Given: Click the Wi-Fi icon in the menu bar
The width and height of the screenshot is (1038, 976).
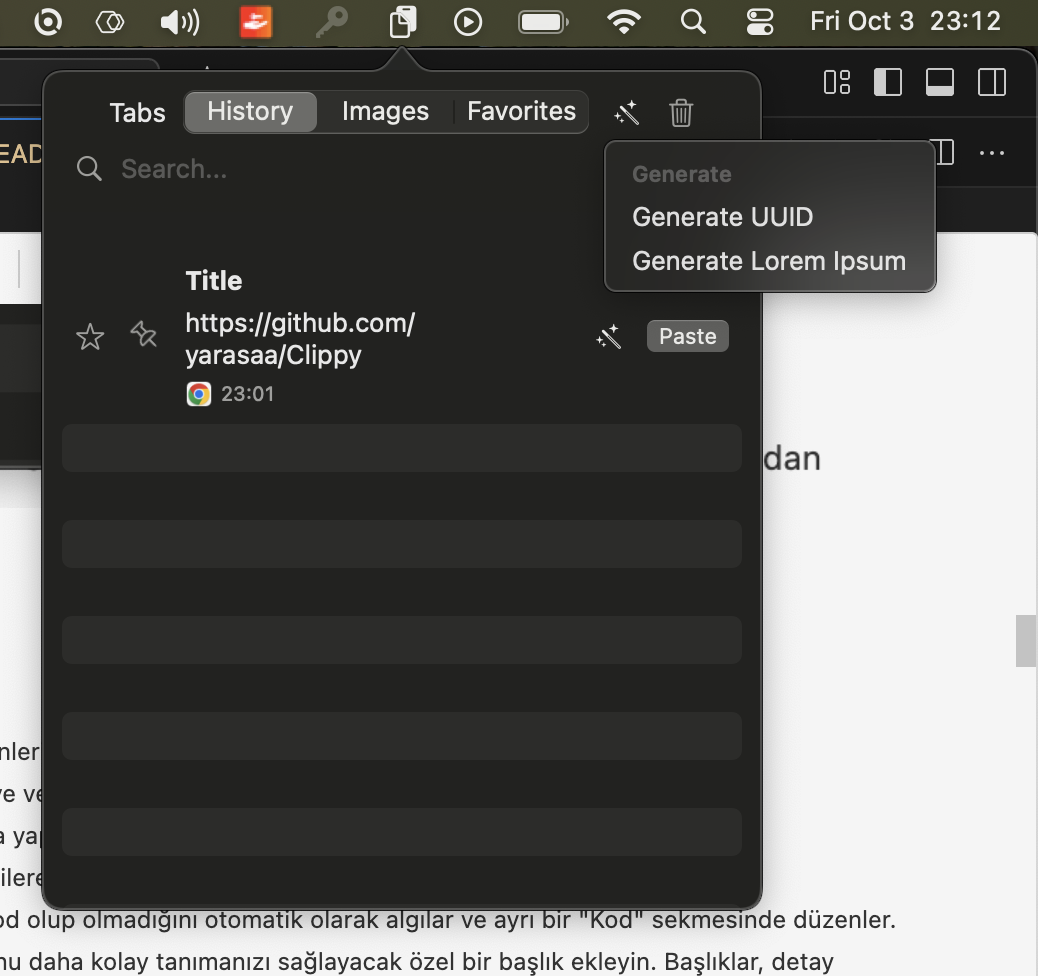Looking at the screenshot, I should [624, 20].
